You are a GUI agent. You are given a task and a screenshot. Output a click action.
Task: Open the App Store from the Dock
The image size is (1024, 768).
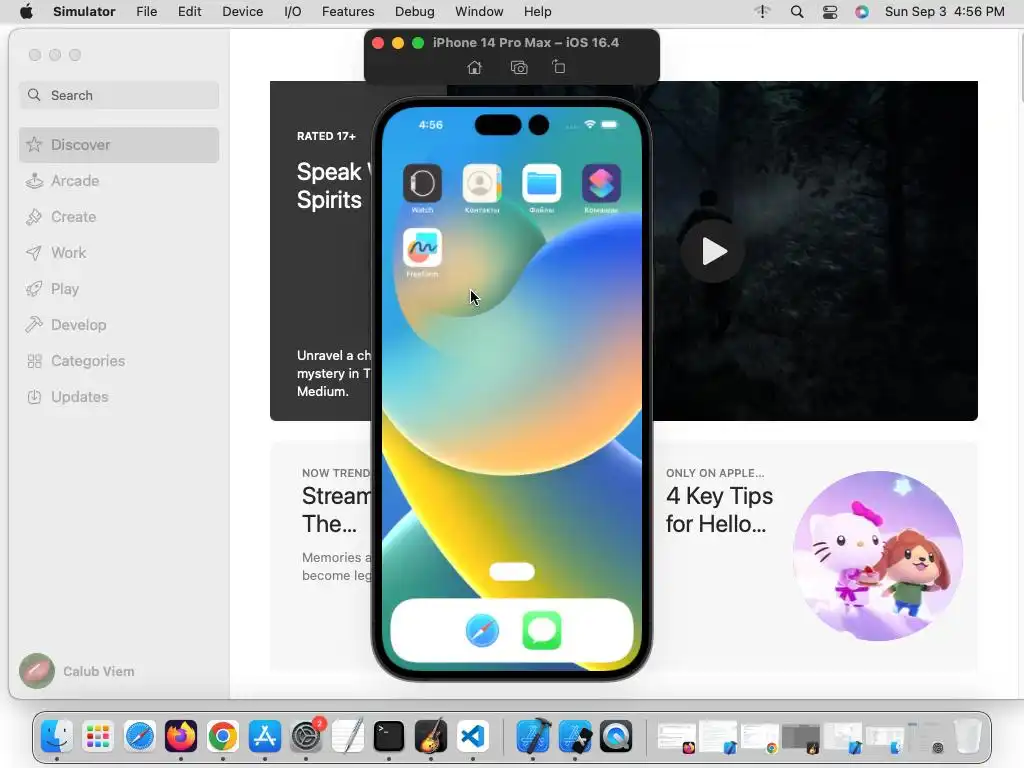pos(264,737)
